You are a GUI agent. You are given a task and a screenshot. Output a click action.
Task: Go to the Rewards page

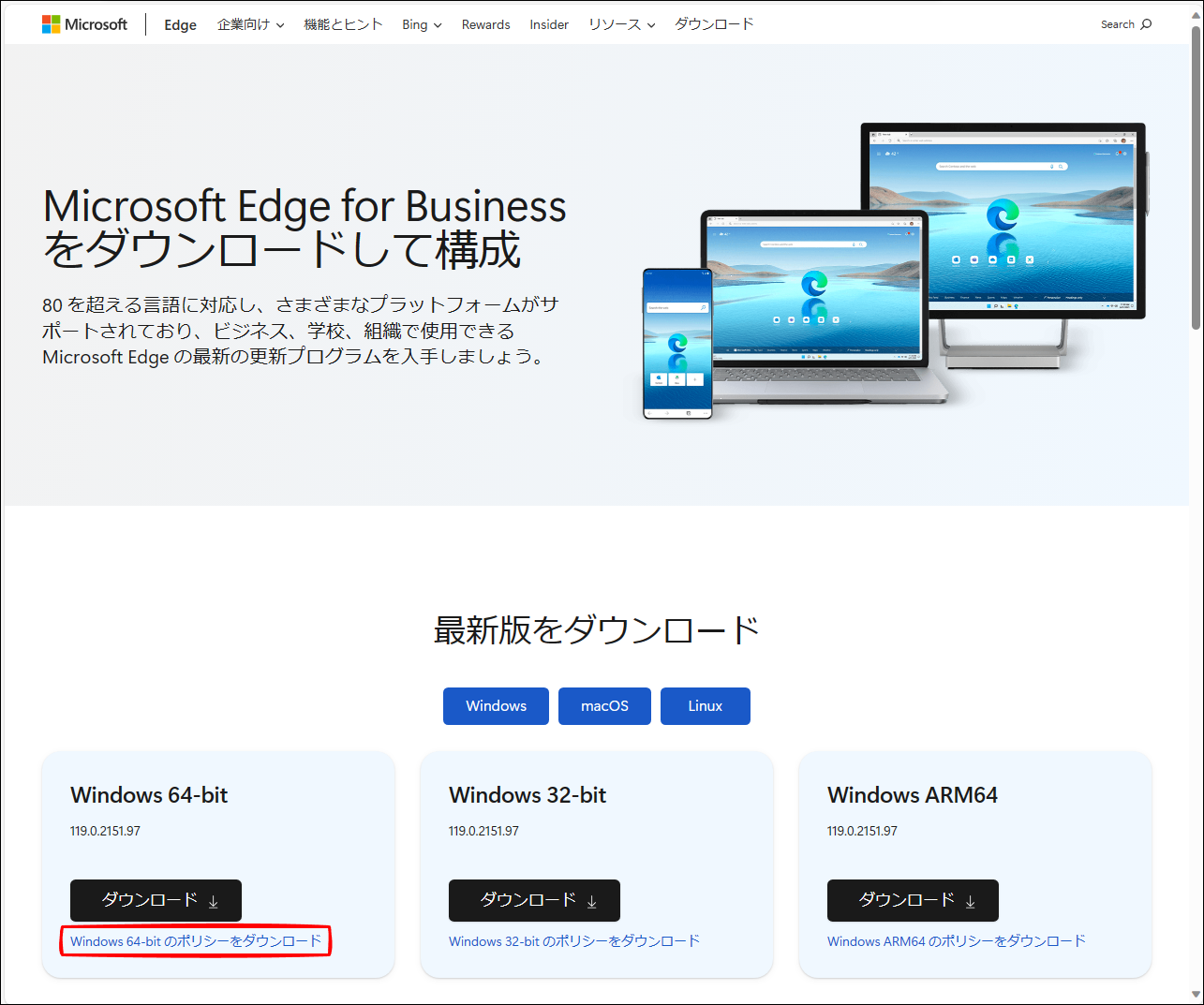click(x=485, y=24)
